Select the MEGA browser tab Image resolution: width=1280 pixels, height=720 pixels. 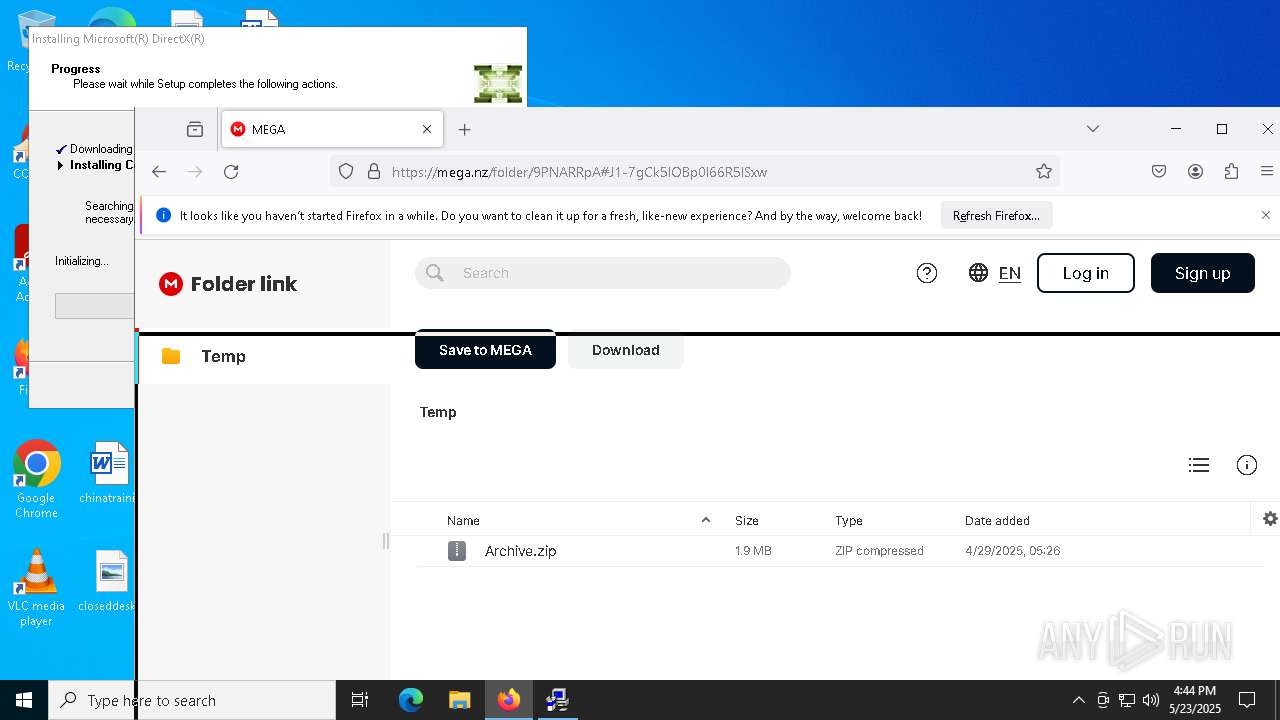333,129
